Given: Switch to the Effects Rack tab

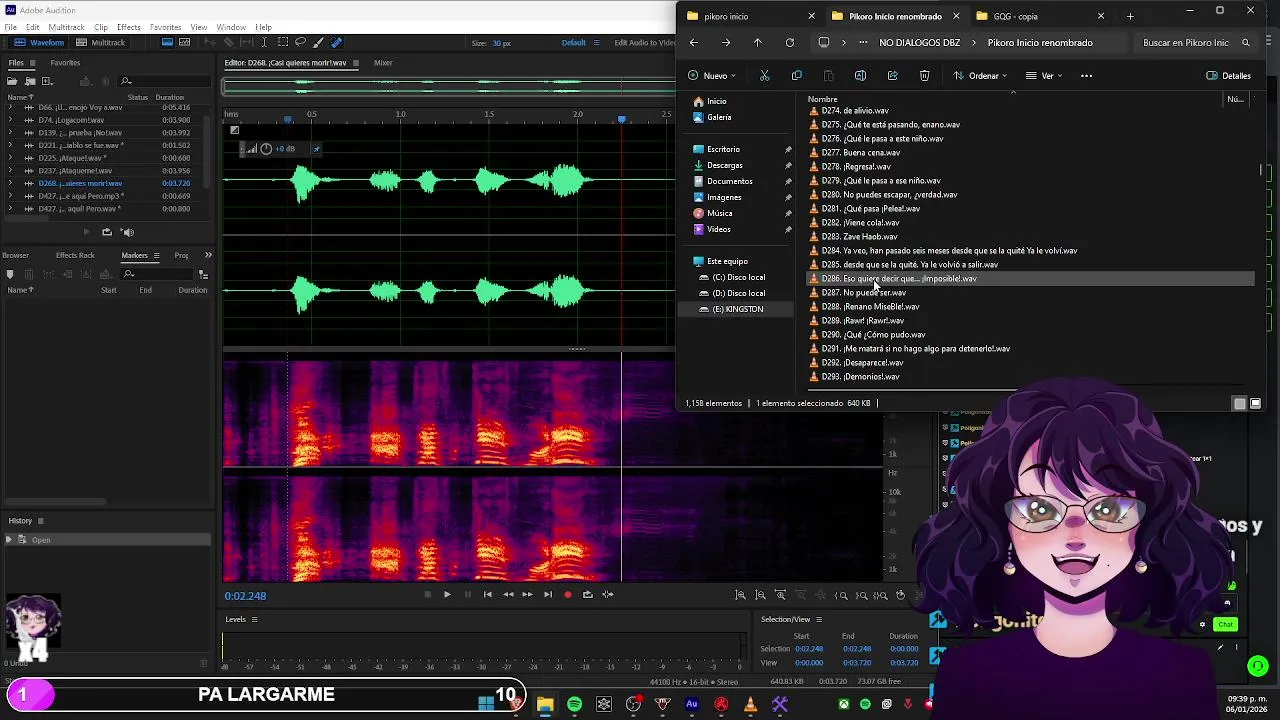Looking at the screenshot, I should point(75,255).
